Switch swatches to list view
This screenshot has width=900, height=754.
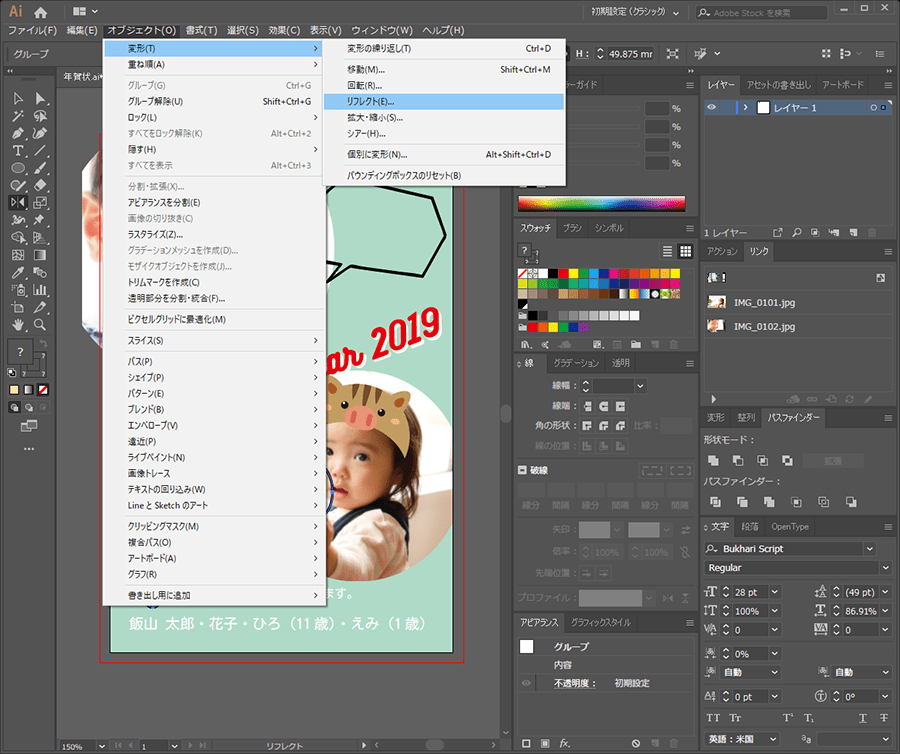(x=668, y=251)
